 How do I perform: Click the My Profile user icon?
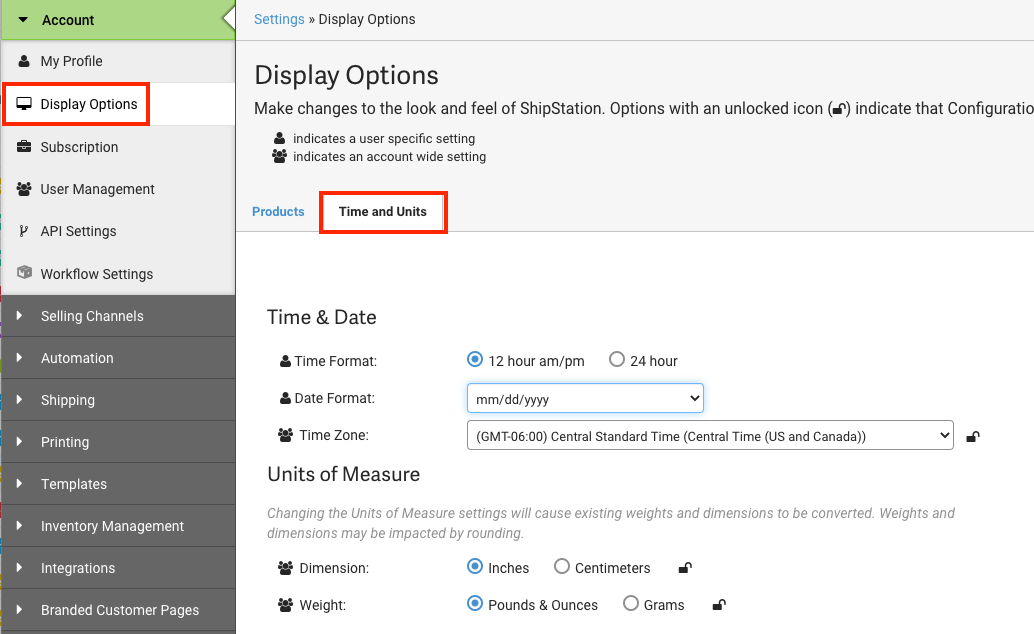[x=24, y=61]
